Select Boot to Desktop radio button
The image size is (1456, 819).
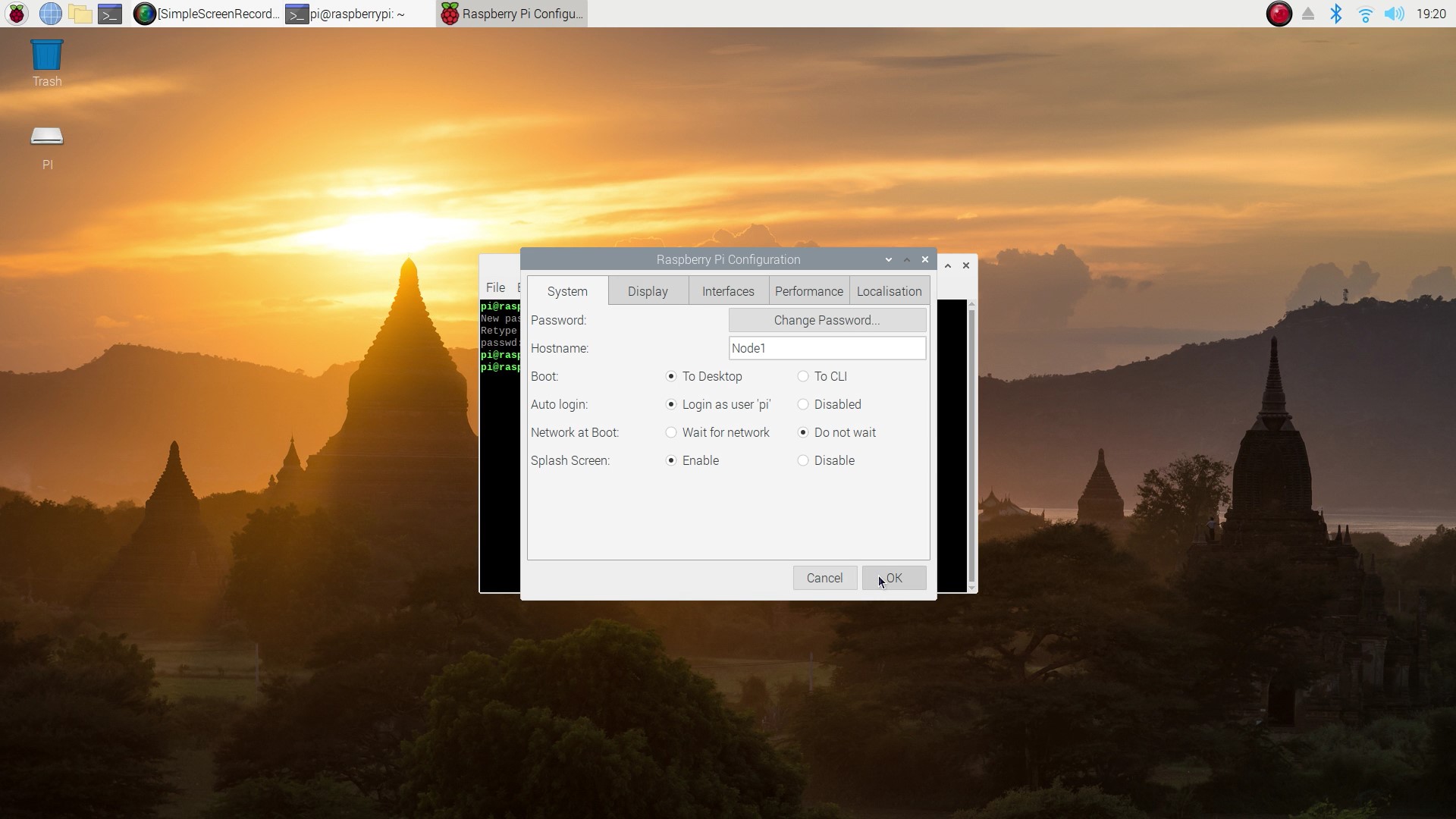click(x=671, y=376)
